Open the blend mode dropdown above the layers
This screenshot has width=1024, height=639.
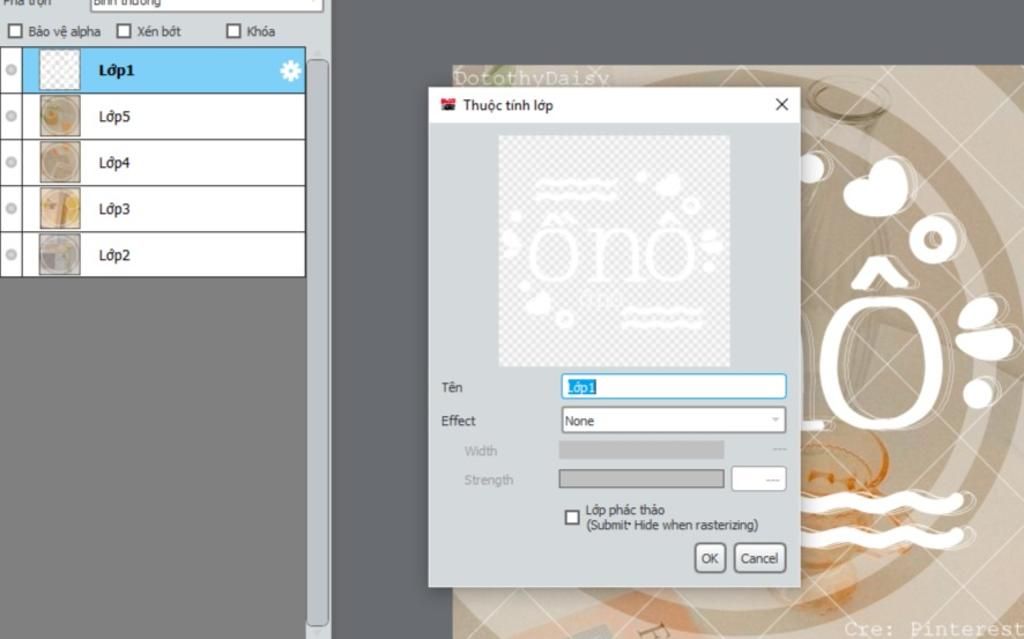tap(206, 4)
